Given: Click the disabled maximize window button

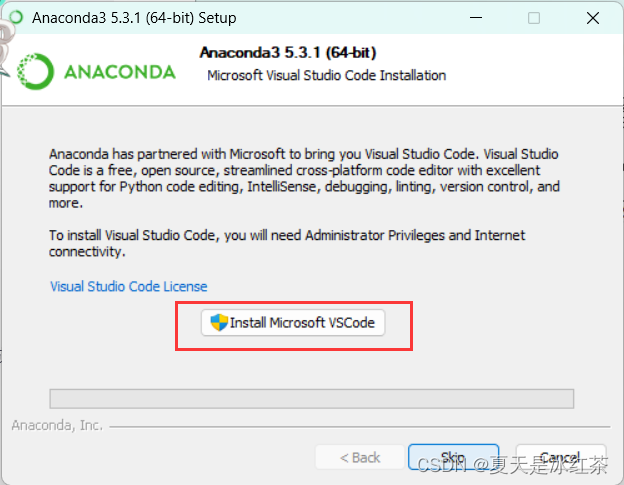Looking at the screenshot, I should coord(534,18).
